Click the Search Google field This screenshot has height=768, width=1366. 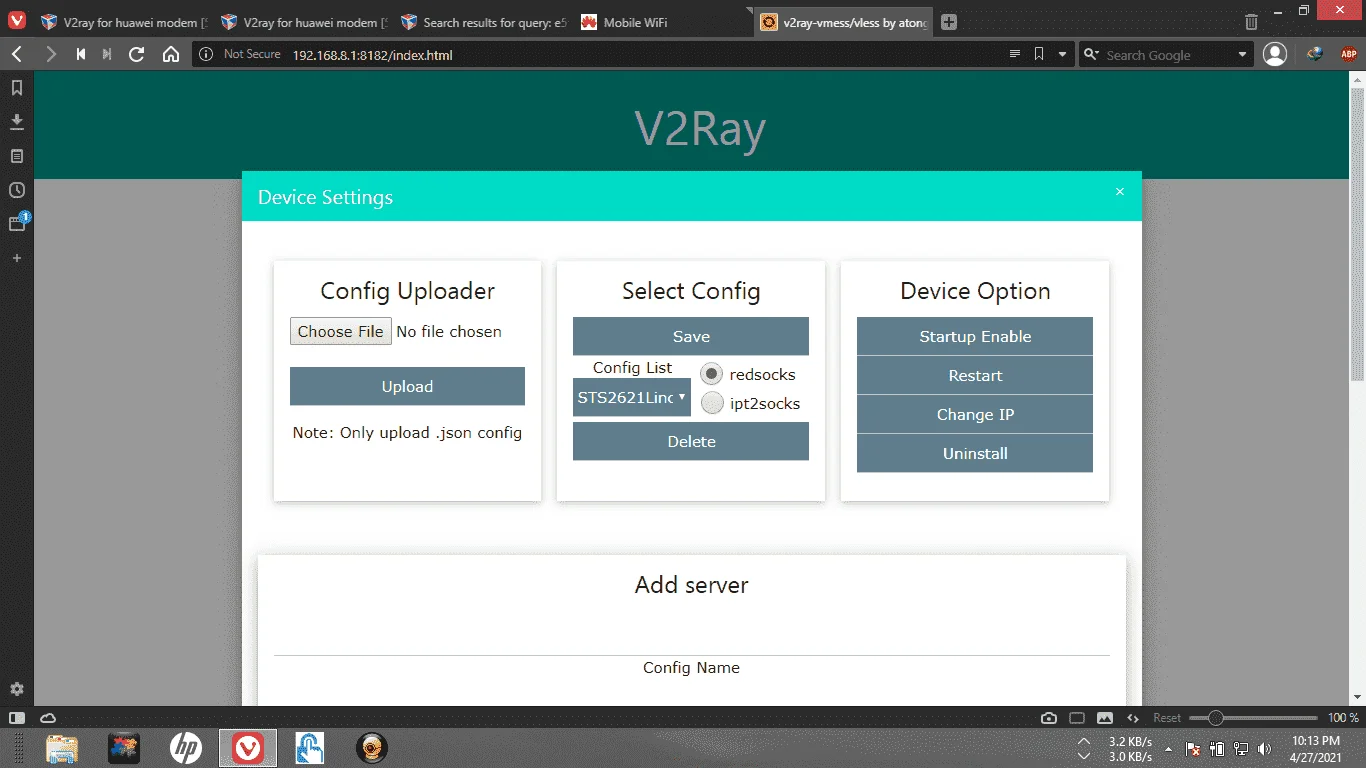pos(1166,55)
